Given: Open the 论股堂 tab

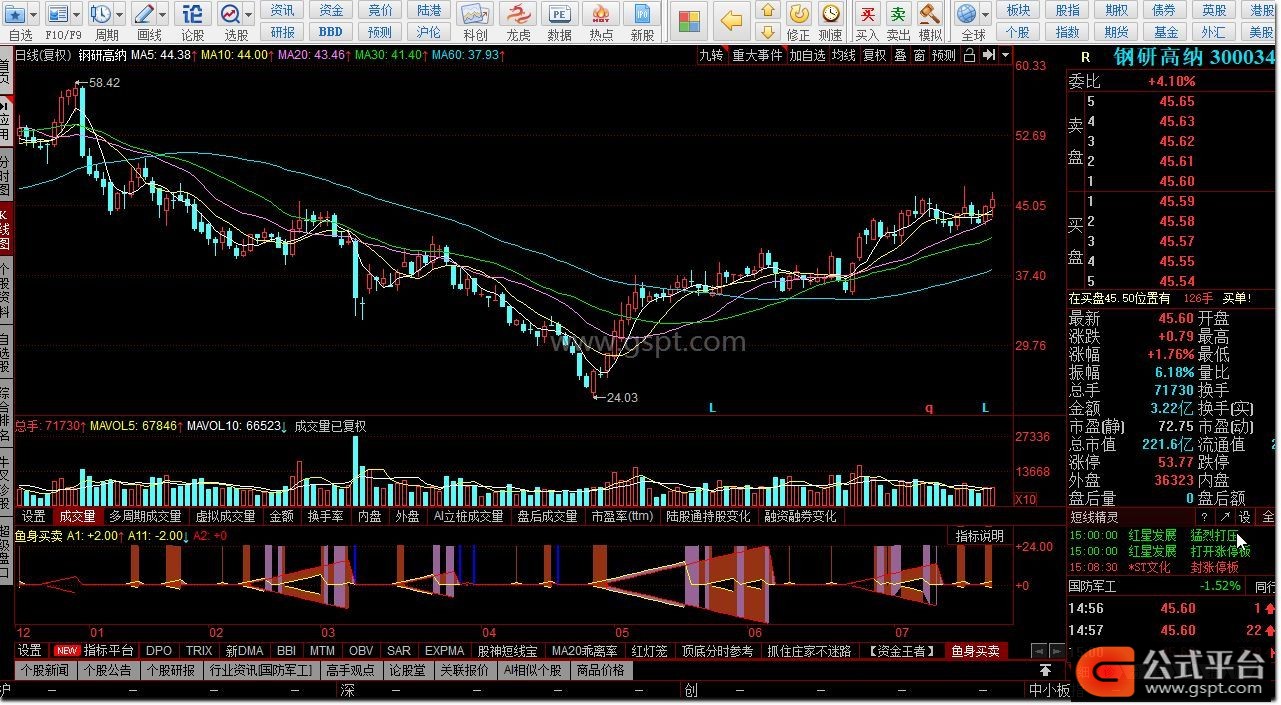Looking at the screenshot, I should [407, 670].
